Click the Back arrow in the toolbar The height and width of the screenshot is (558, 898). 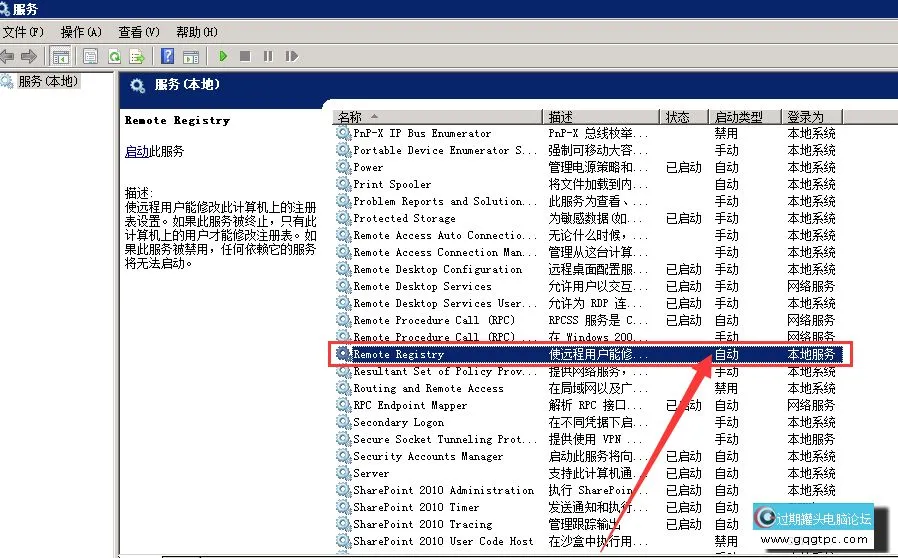[8, 56]
